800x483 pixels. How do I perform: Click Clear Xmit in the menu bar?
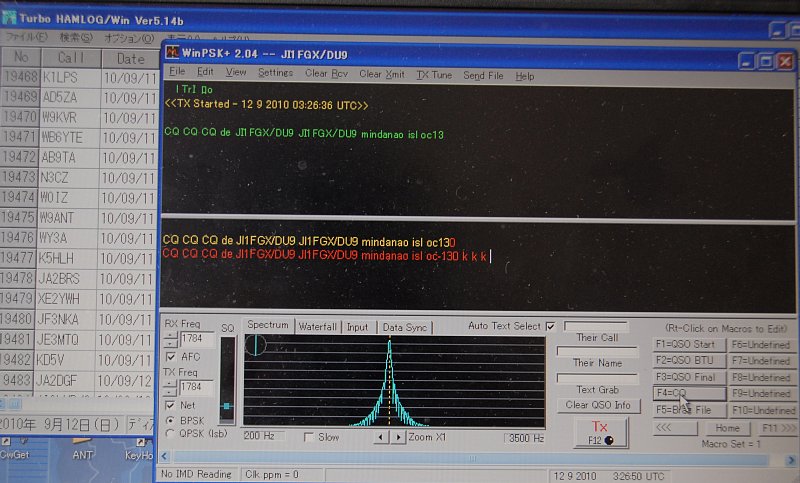tap(382, 74)
